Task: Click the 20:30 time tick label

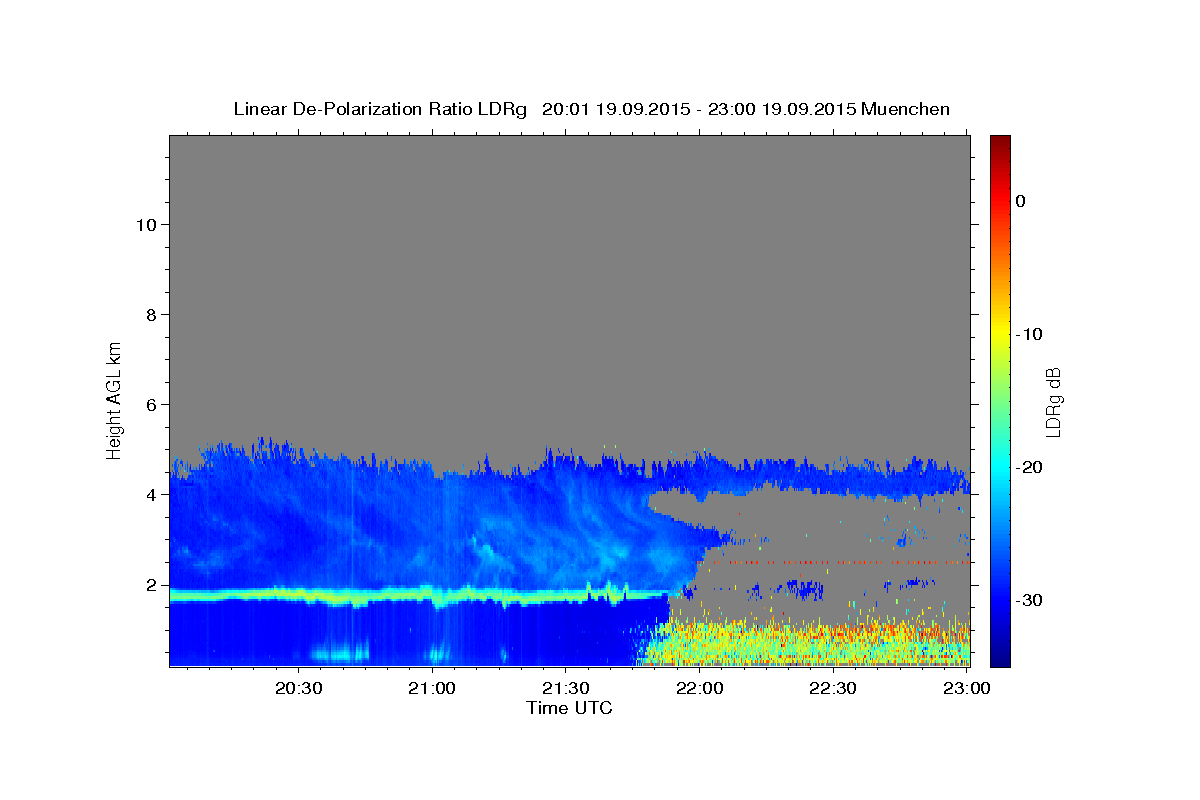Action: 299,688
